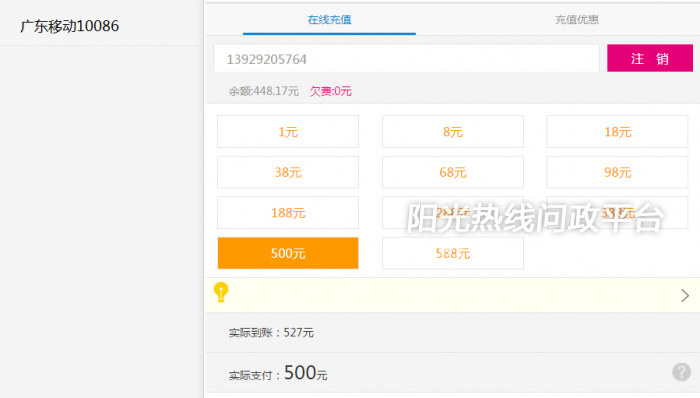Click the yellow lightbulb tip icon
Image resolution: width=700 pixels, height=398 pixels.
click(x=221, y=293)
